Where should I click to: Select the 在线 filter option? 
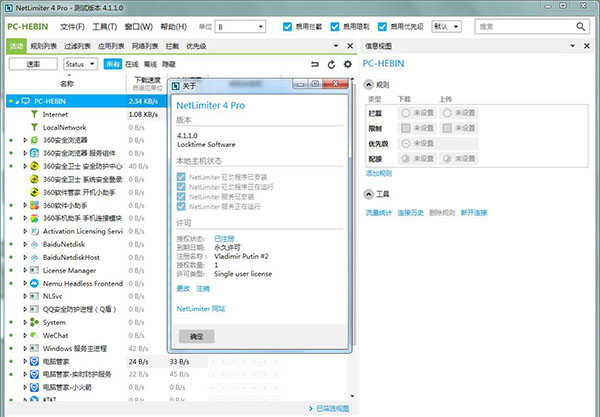click(x=132, y=64)
